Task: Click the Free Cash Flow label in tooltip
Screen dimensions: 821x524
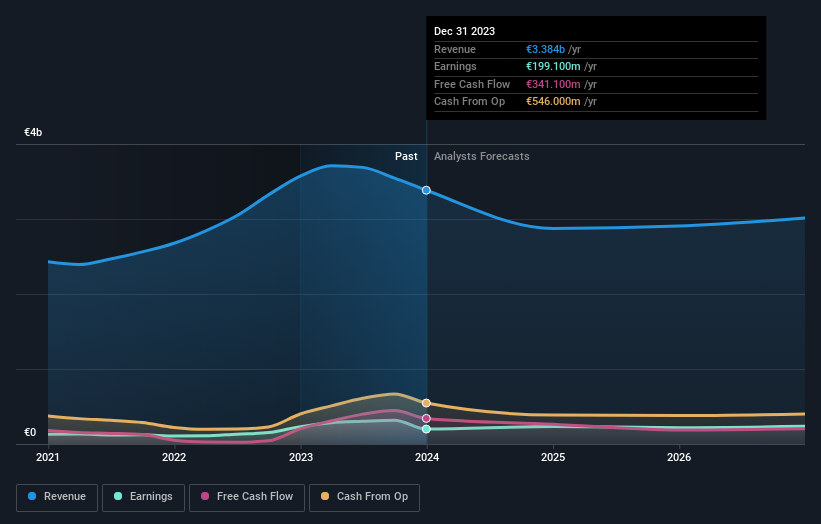Action: 472,84
